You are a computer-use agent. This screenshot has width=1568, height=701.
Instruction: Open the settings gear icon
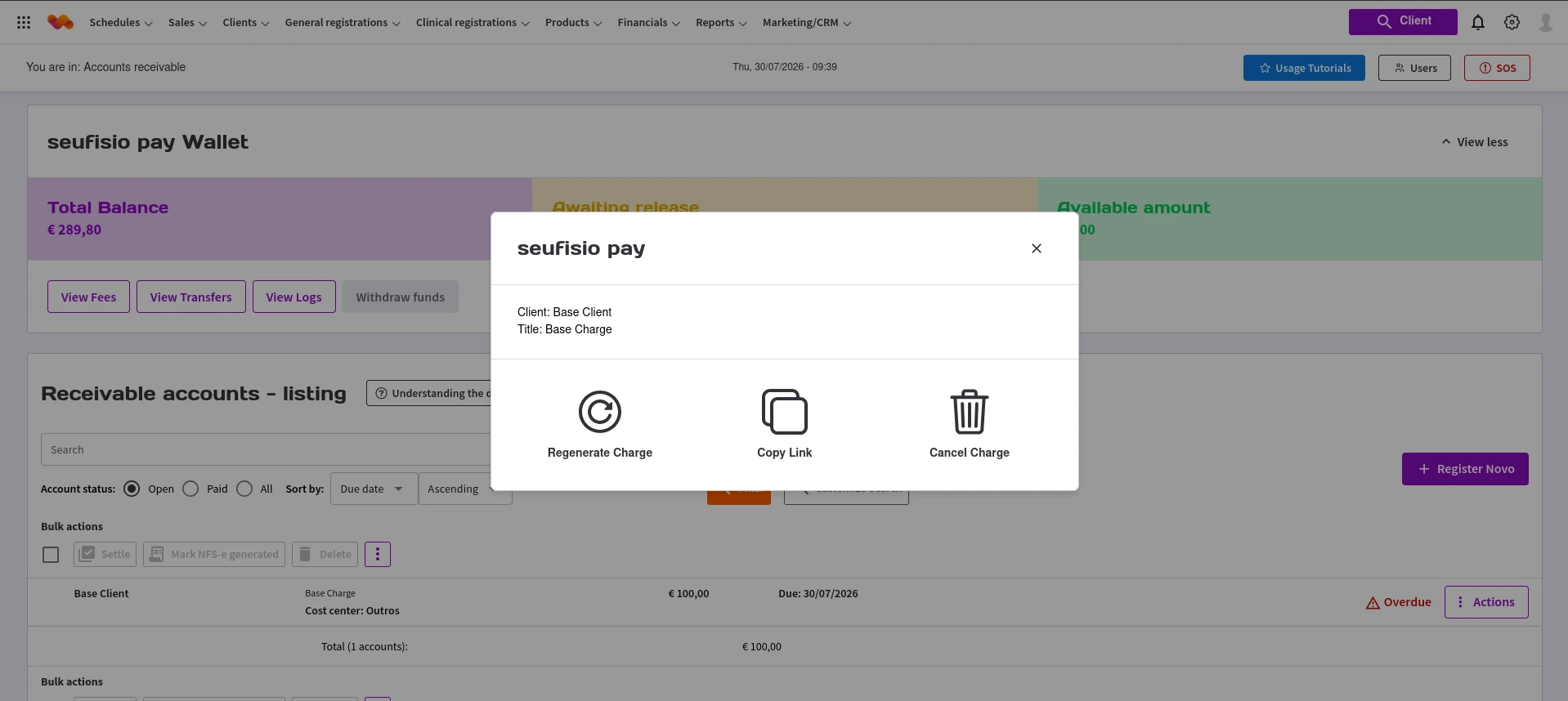tap(1512, 23)
